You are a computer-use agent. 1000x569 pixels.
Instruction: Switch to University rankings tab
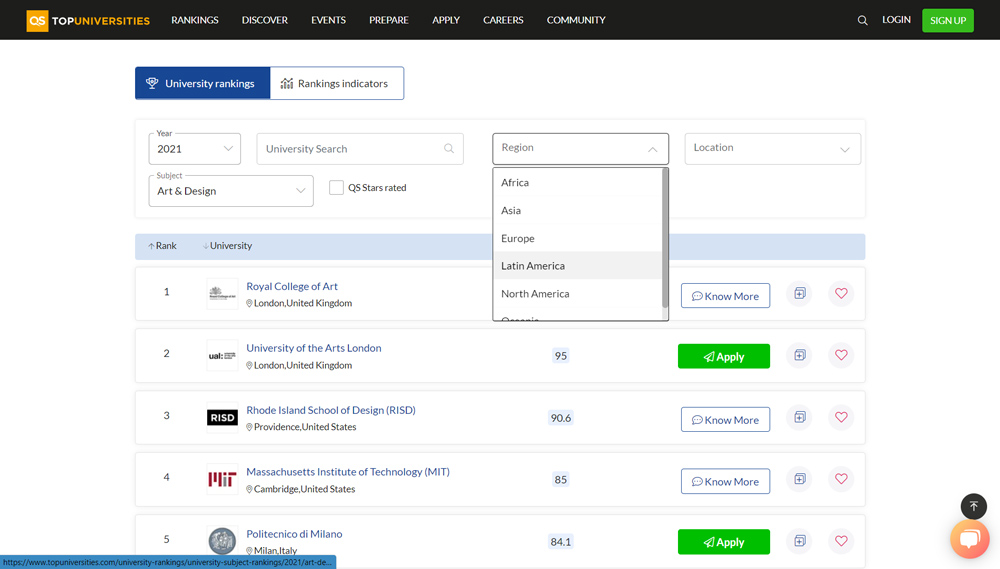click(x=203, y=83)
